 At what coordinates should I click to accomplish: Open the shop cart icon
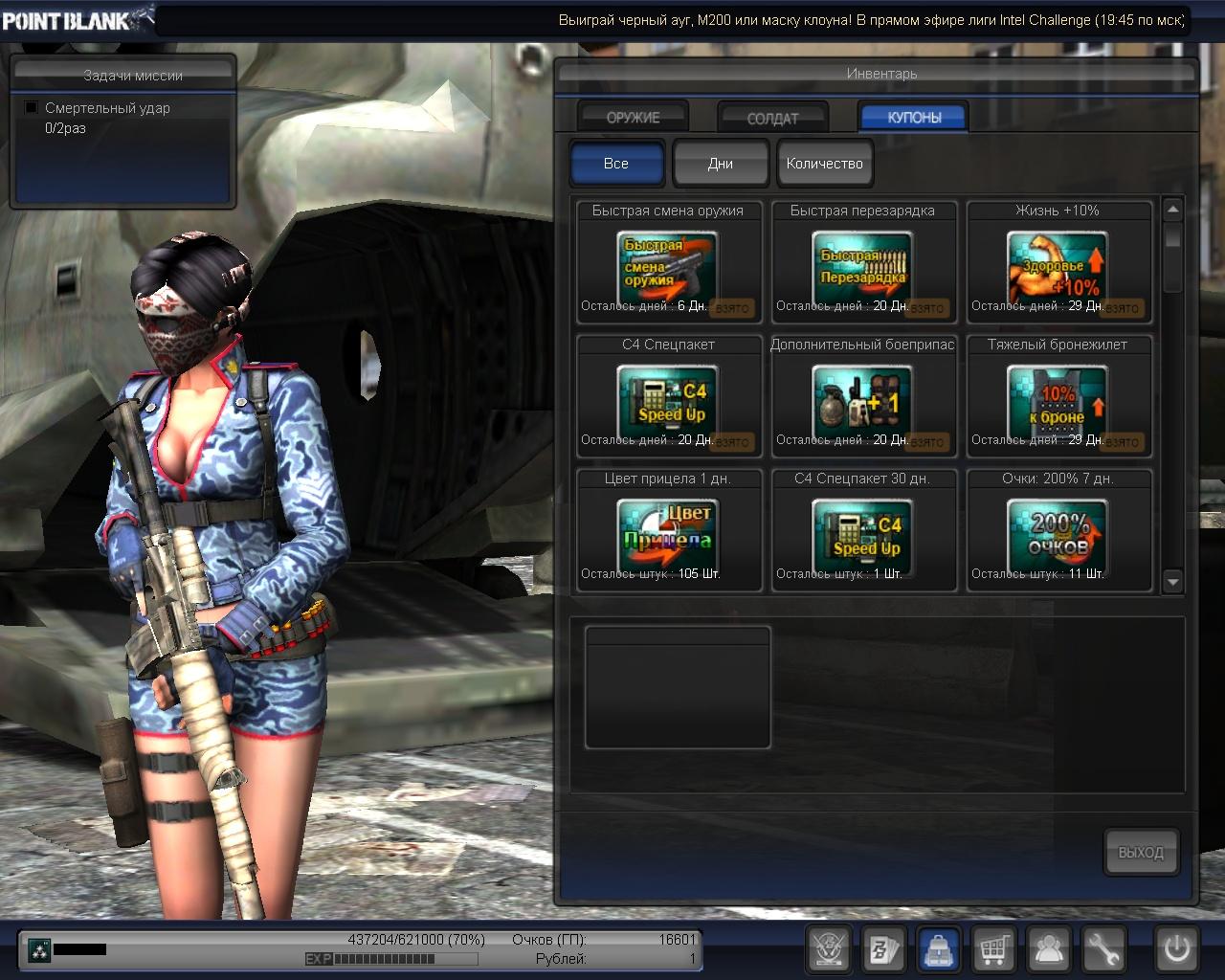tap(993, 949)
